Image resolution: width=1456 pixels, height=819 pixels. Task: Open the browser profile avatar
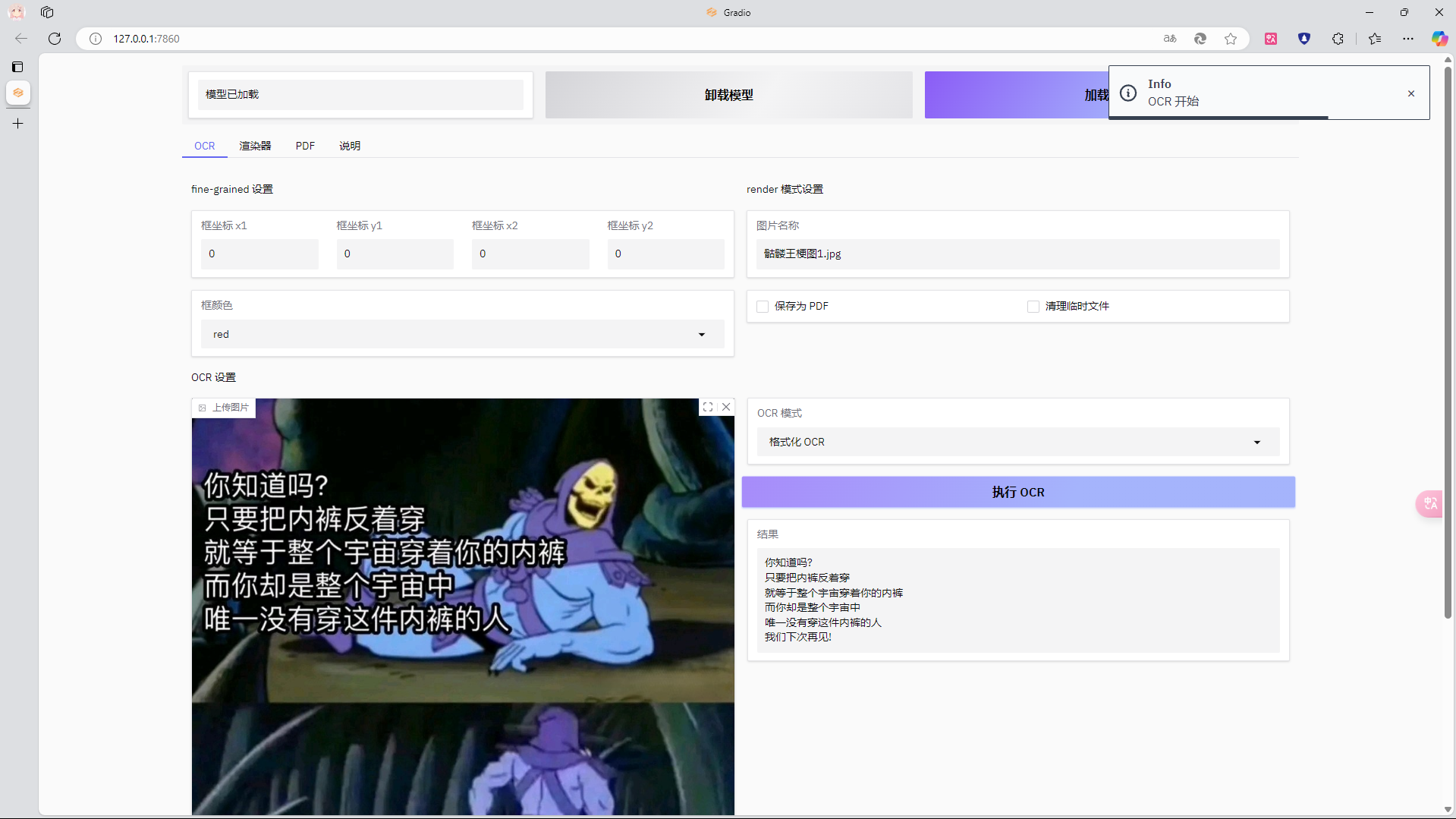pos(16,12)
